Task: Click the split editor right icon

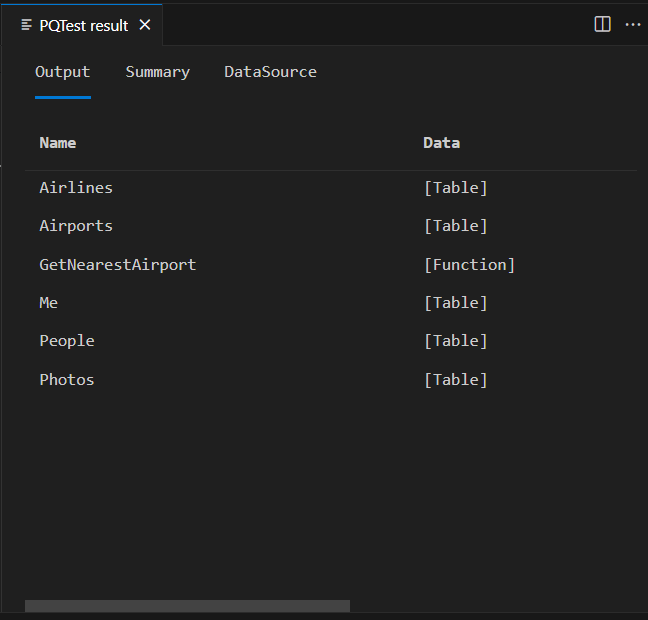Action: coord(602,25)
